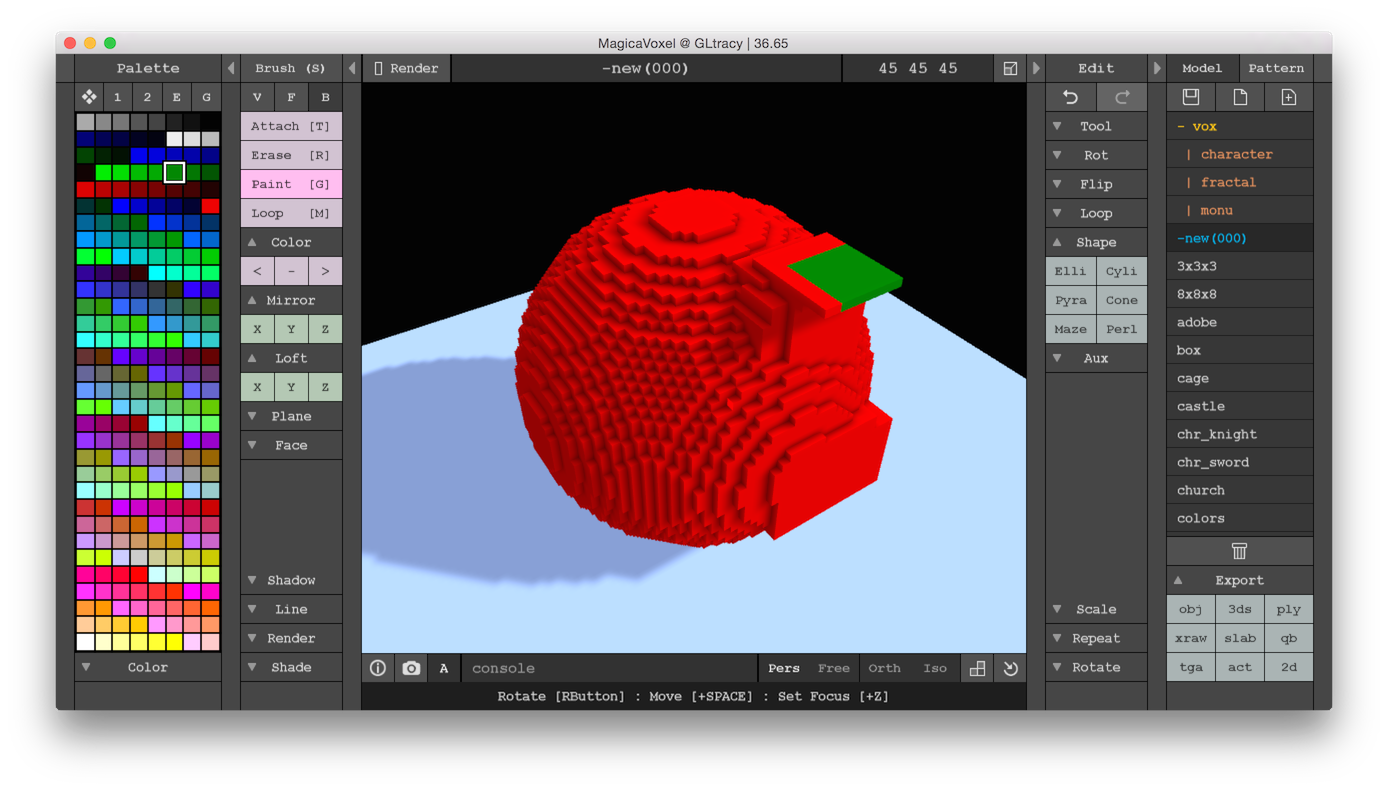This screenshot has height=790, width=1388.
Task: Switch to Iso camera mode
Action: (x=935, y=668)
